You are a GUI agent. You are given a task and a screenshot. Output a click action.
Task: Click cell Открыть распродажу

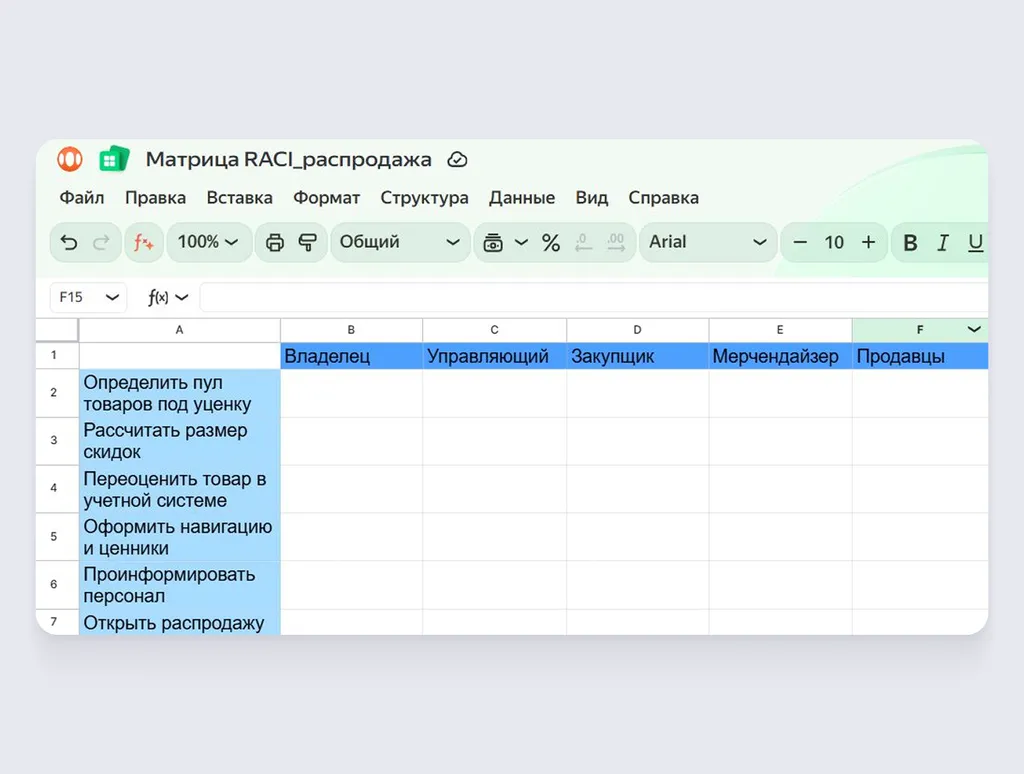[x=180, y=622]
